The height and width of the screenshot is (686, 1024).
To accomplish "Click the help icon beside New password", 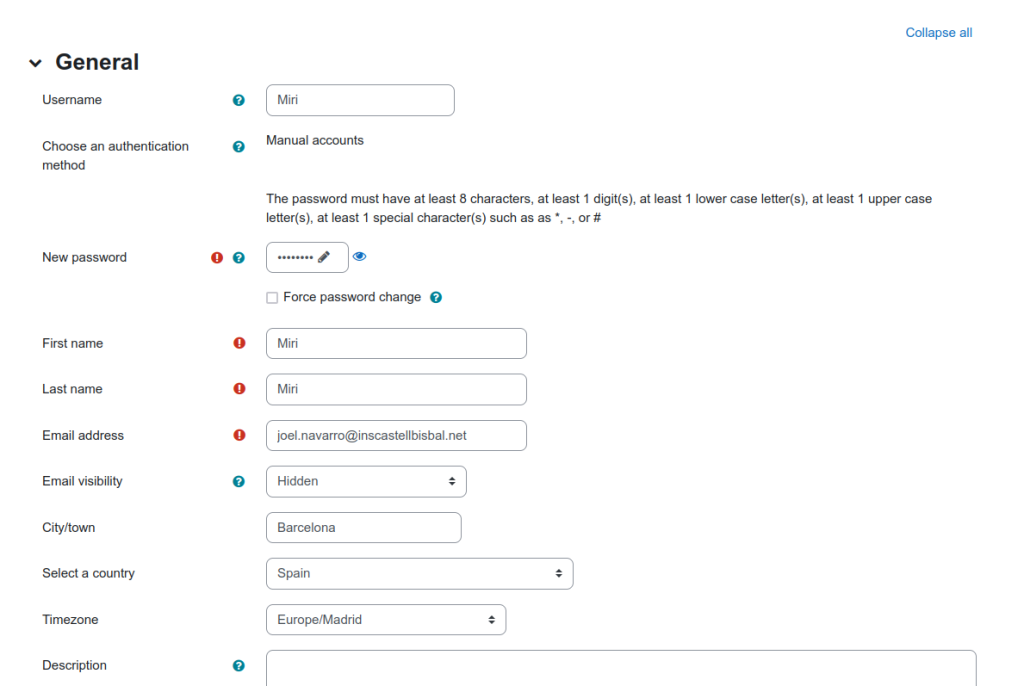I will [x=239, y=258].
